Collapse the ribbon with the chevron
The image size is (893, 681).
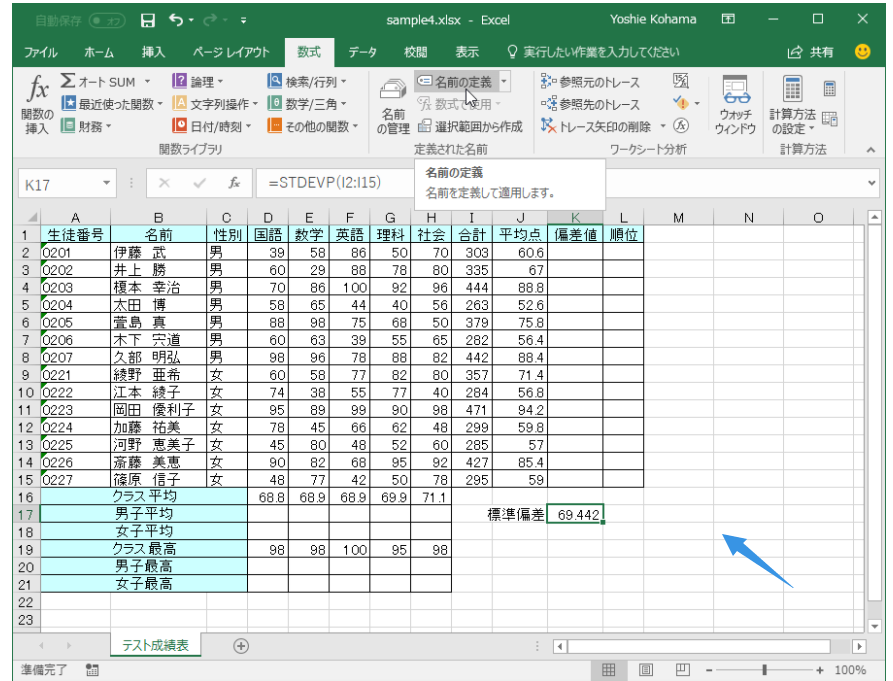871,150
